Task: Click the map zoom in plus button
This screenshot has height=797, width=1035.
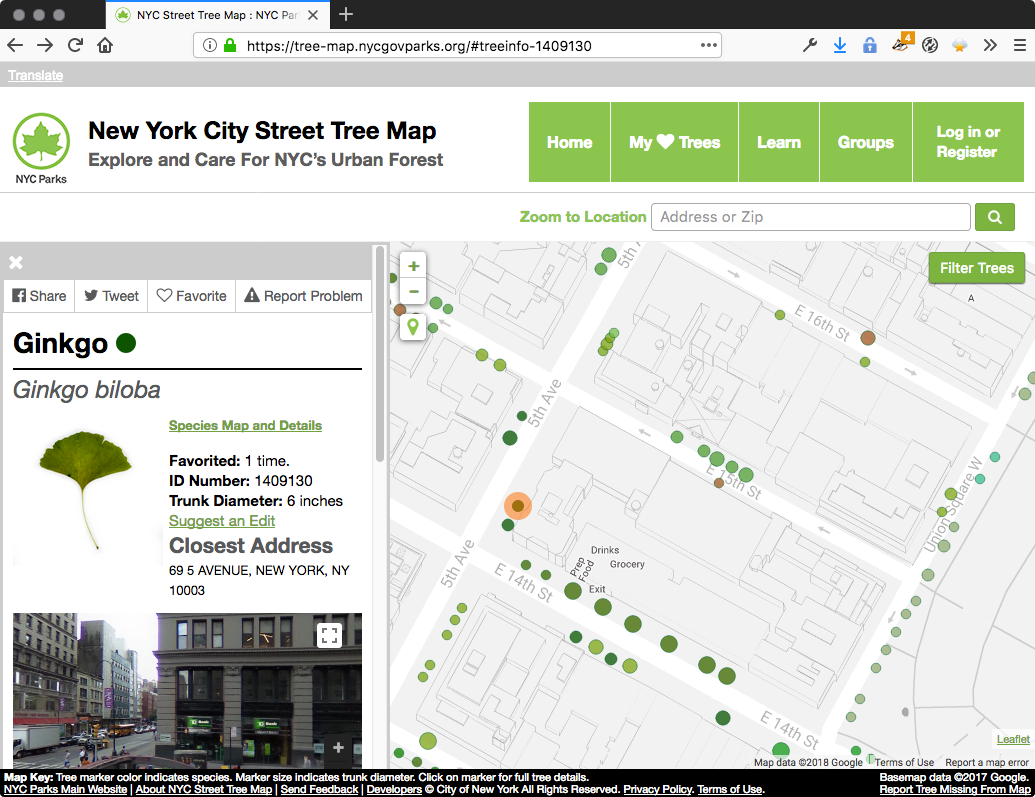Action: [x=413, y=266]
